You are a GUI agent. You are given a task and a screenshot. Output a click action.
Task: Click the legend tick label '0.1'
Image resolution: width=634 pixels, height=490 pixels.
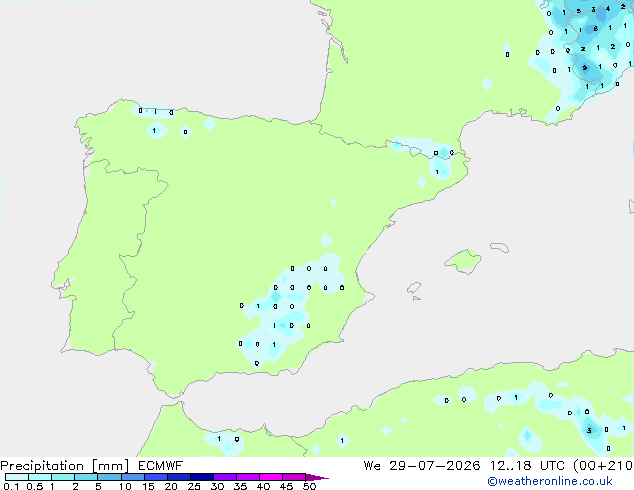[x=11, y=486]
